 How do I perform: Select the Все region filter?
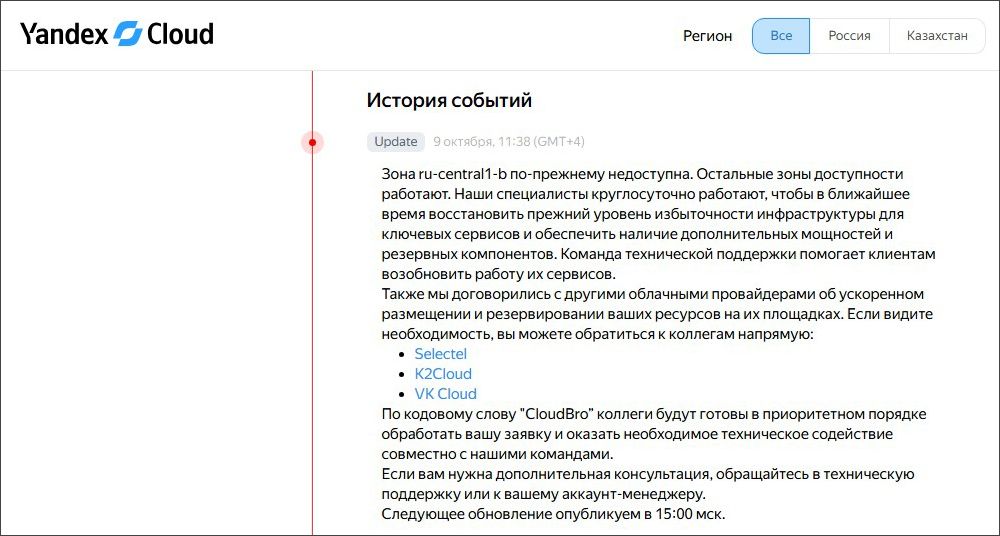pyautogui.click(x=781, y=36)
